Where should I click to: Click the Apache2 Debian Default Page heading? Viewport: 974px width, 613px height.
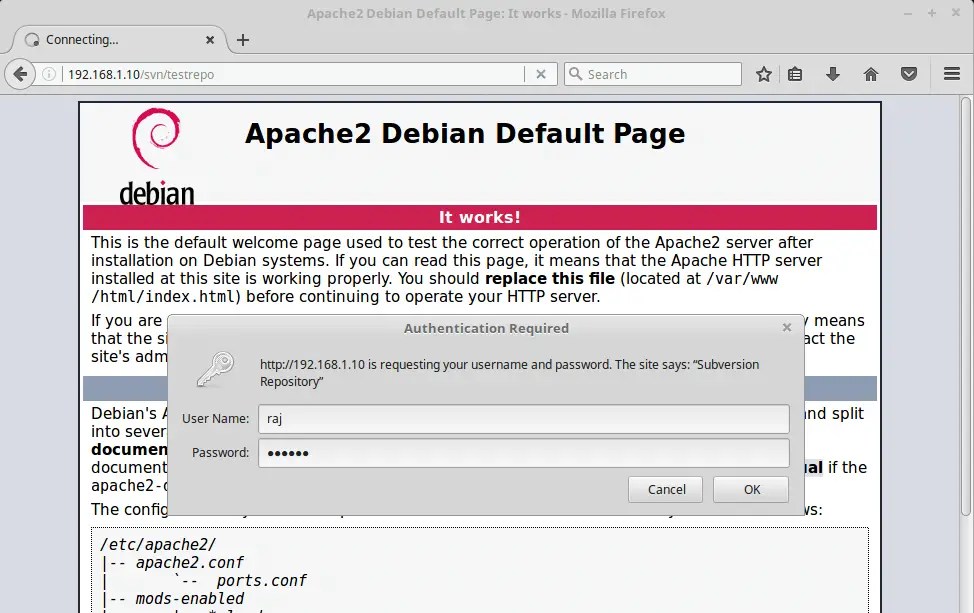(x=465, y=134)
